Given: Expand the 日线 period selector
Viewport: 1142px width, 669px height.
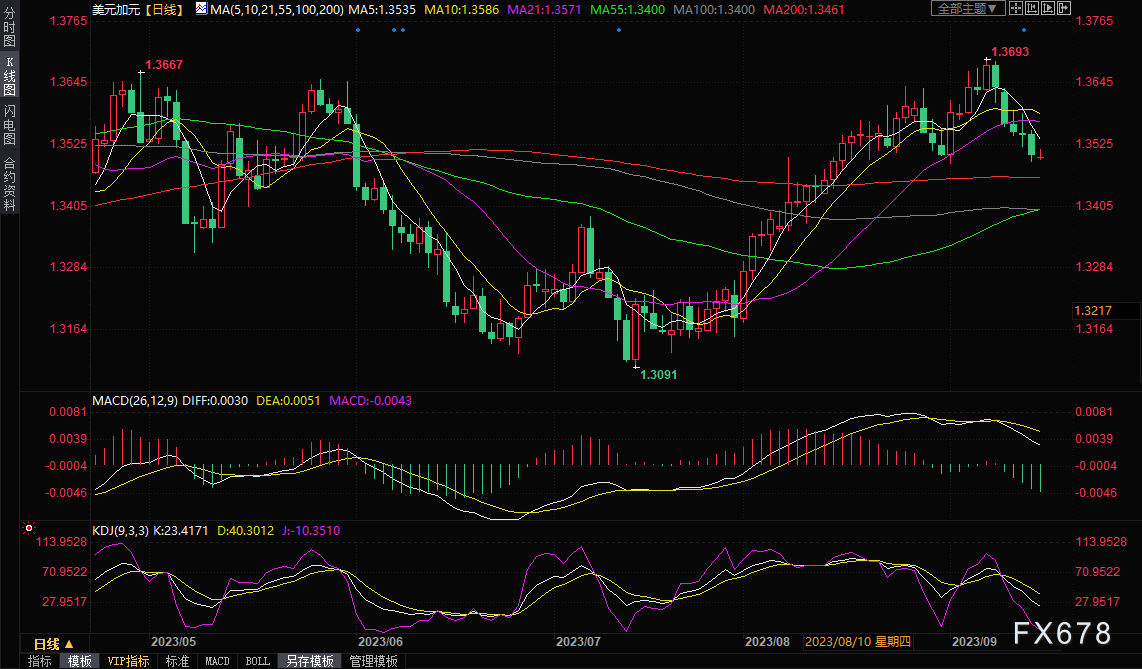Looking at the screenshot, I should 55,644.
